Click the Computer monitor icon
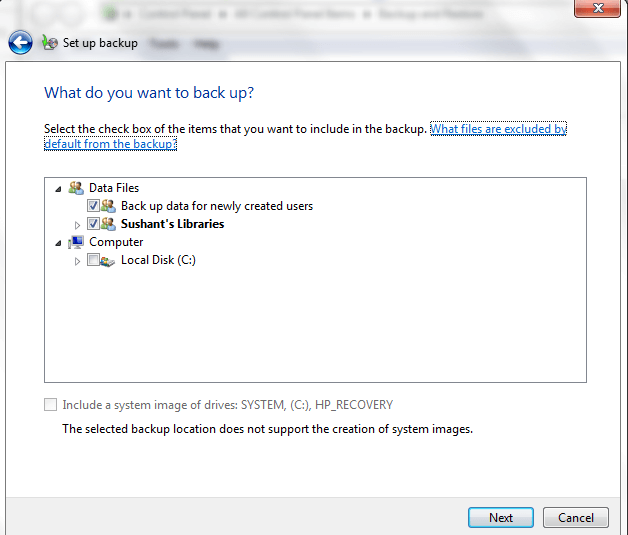The image size is (628, 535). (x=75, y=242)
